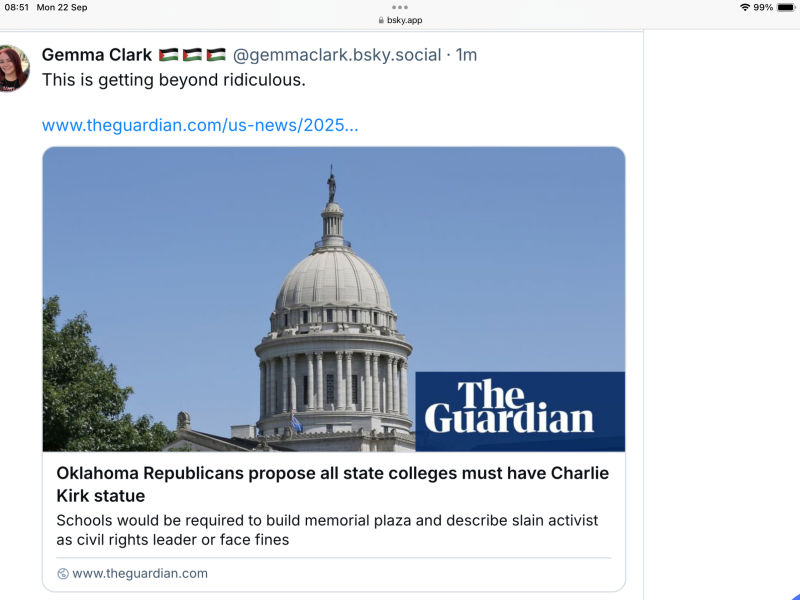Tap the Mon 22 Sep date
The width and height of the screenshot is (800, 600).
tap(61, 7)
